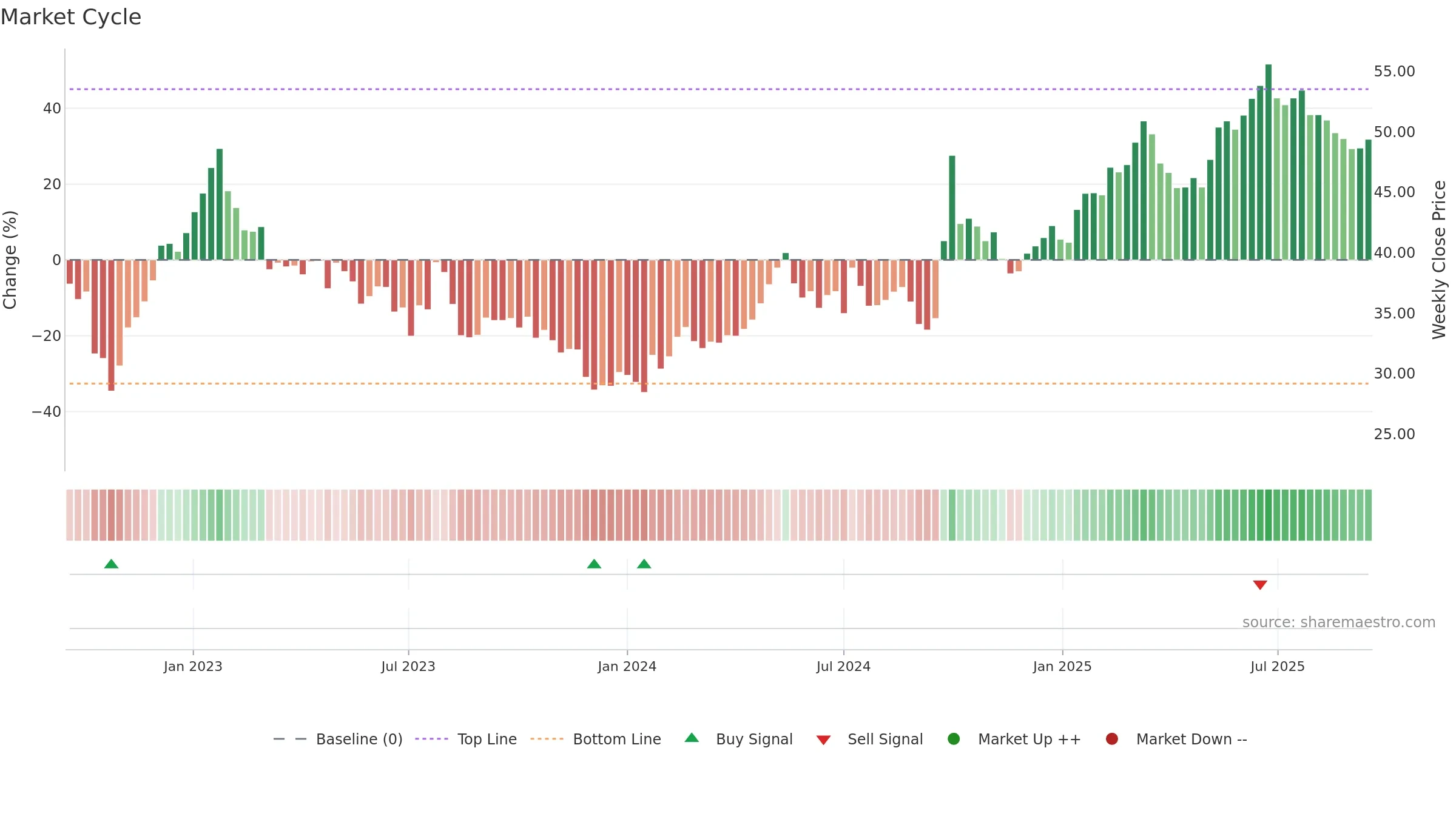Click the 45.00 price axis label
This screenshot has height=819, width=1456.
pos(1394,192)
